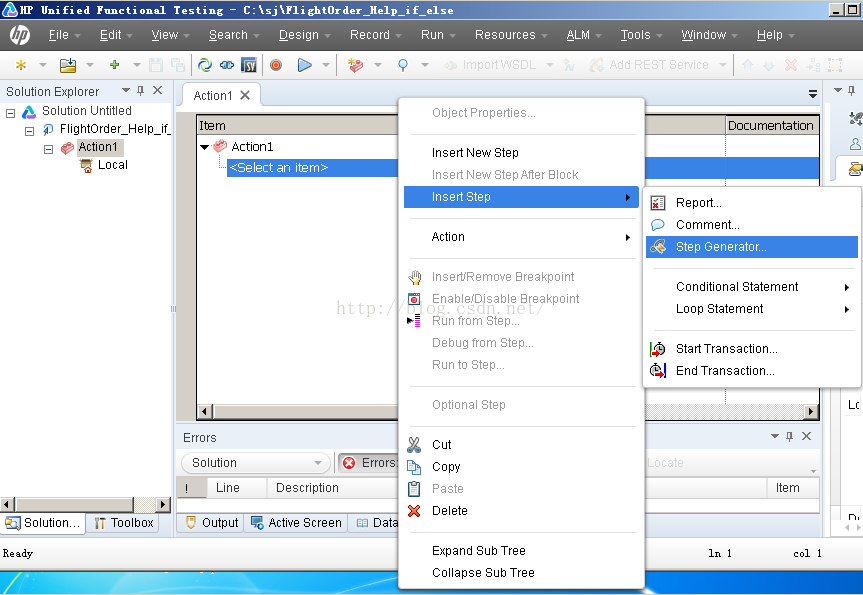Close the Action1 document tab
863x595 pixels.
click(245, 95)
